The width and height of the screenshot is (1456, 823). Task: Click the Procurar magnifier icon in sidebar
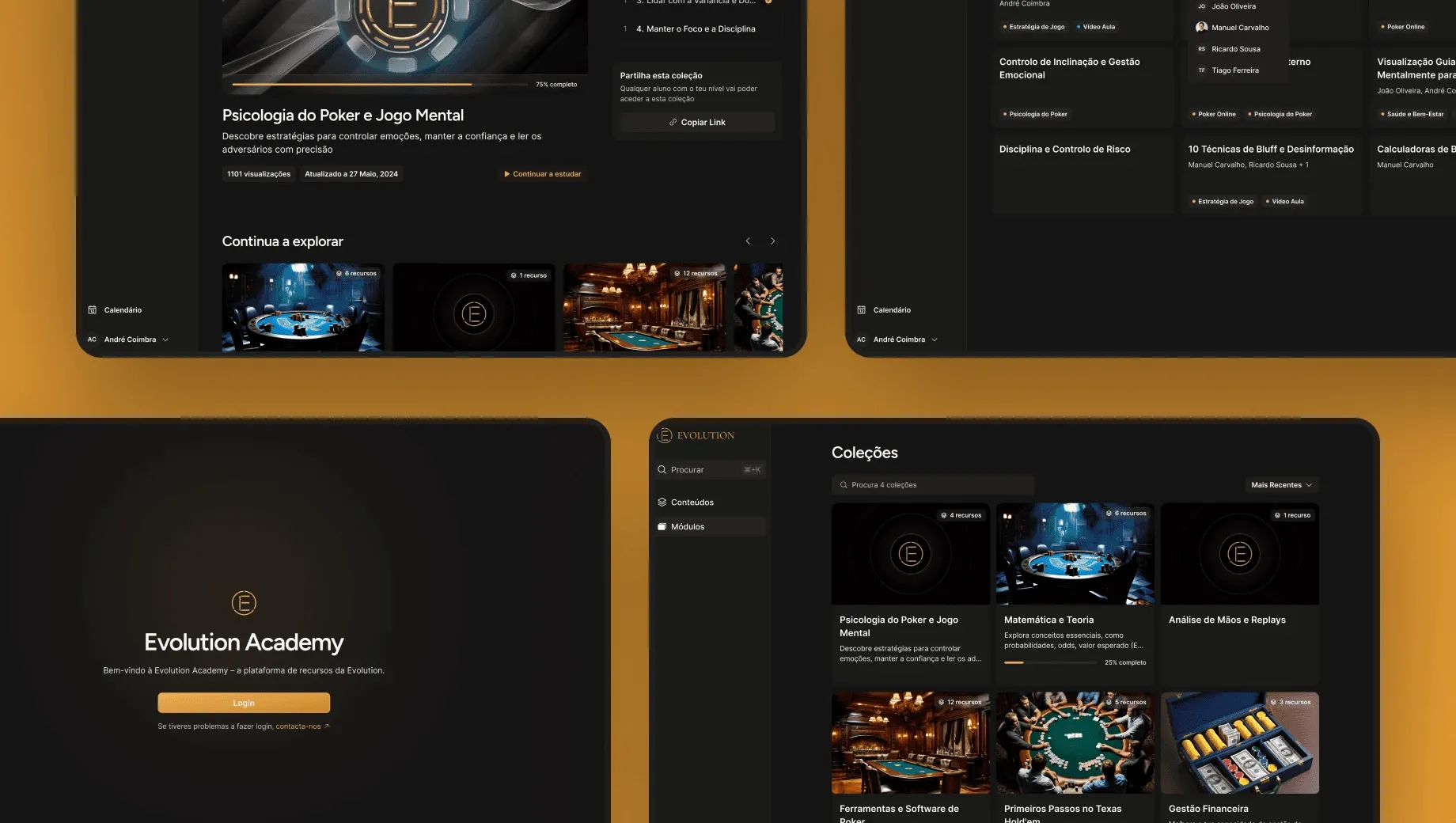(662, 470)
